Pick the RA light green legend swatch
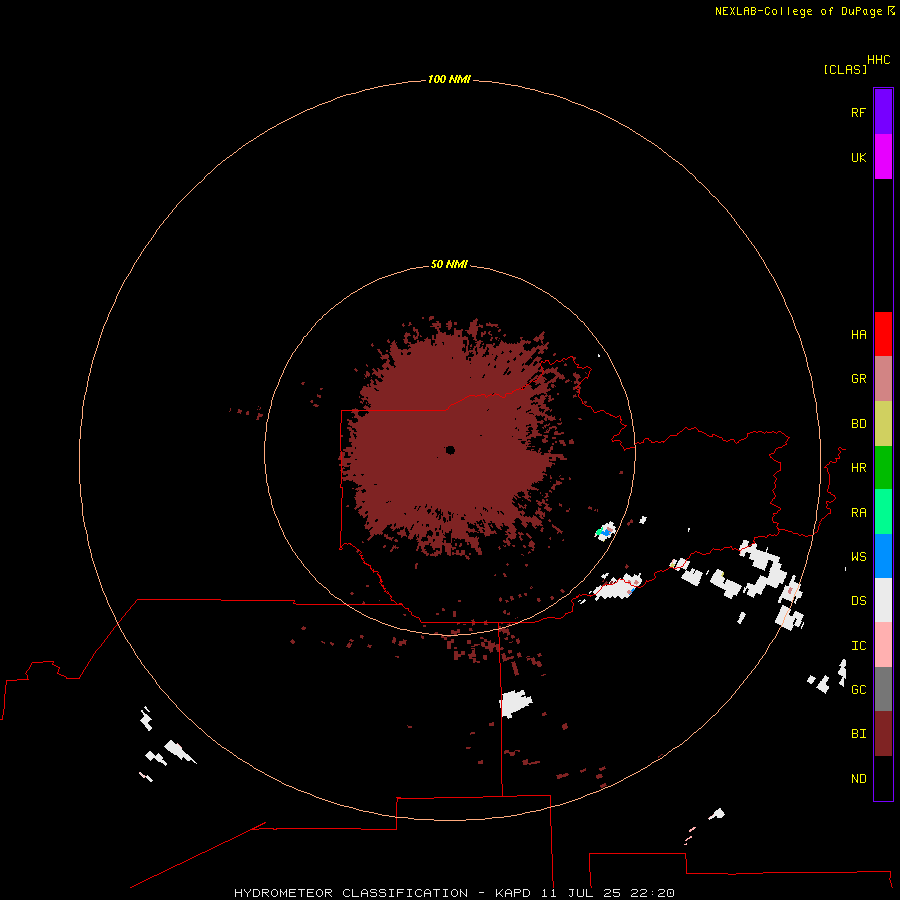This screenshot has width=900, height=900. point(883,512)
